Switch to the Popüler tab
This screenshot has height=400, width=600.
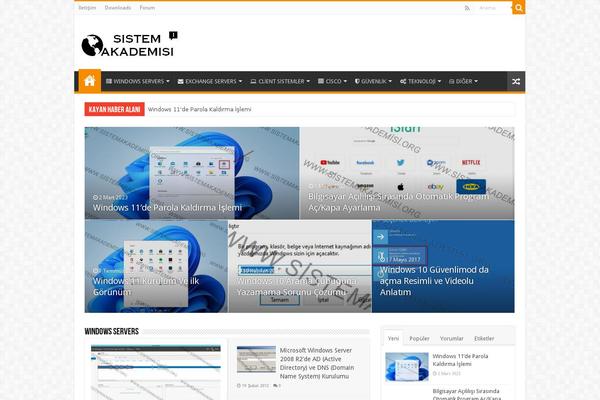pos(419,338)
